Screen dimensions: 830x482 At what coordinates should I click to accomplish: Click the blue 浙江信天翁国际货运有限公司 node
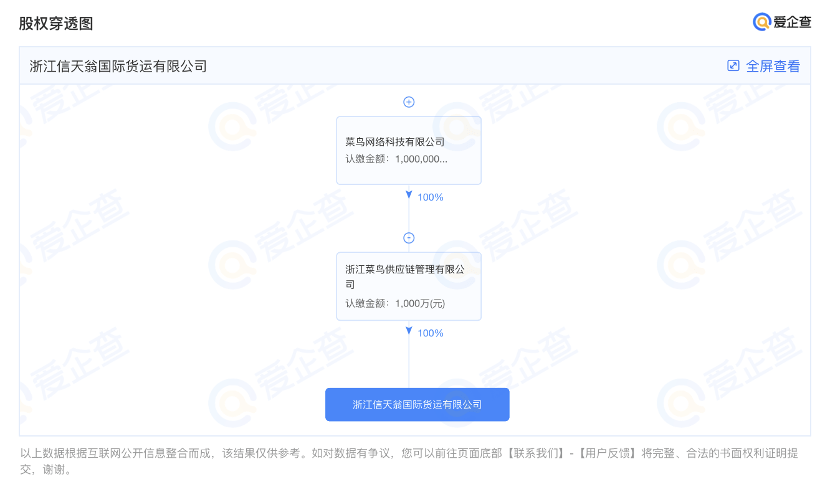coord(417,405)
